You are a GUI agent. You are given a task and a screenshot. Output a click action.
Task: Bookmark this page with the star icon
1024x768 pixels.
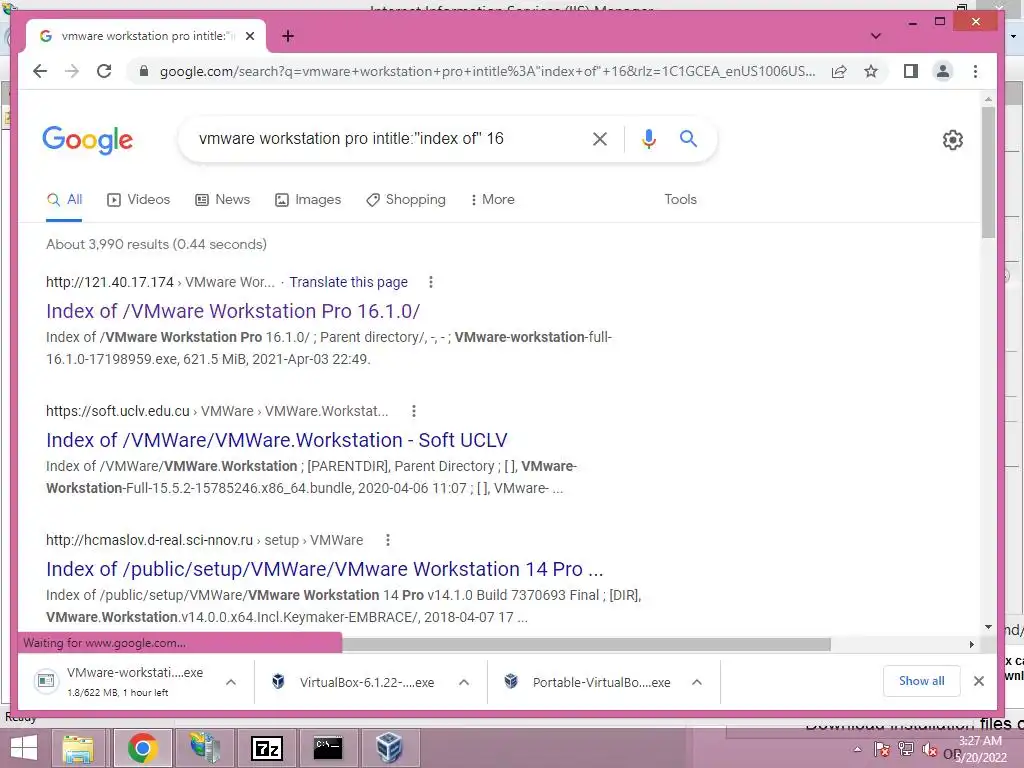(x=871, y=71)
